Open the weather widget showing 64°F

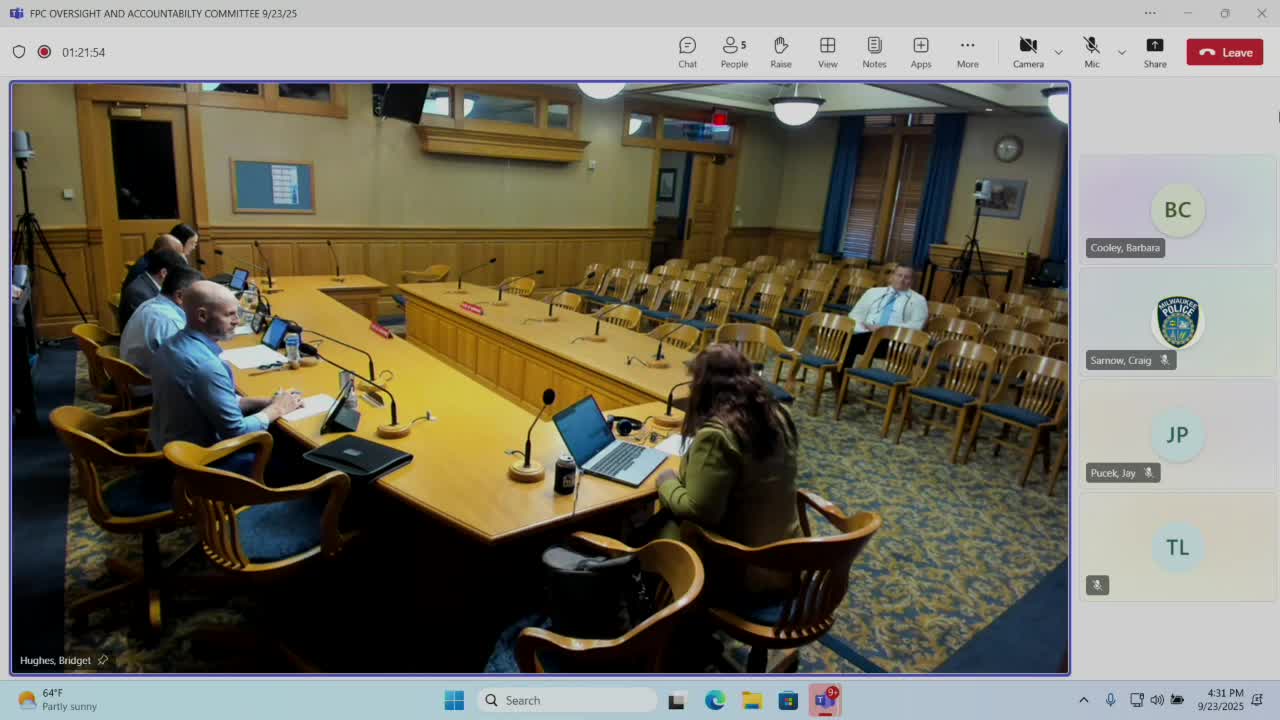(x=58, y=700)
